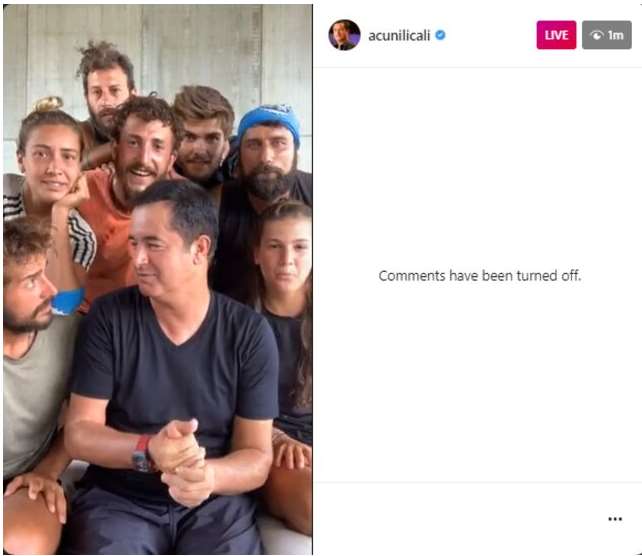Click the 'Comments have been turned off' message

[479, 276]
